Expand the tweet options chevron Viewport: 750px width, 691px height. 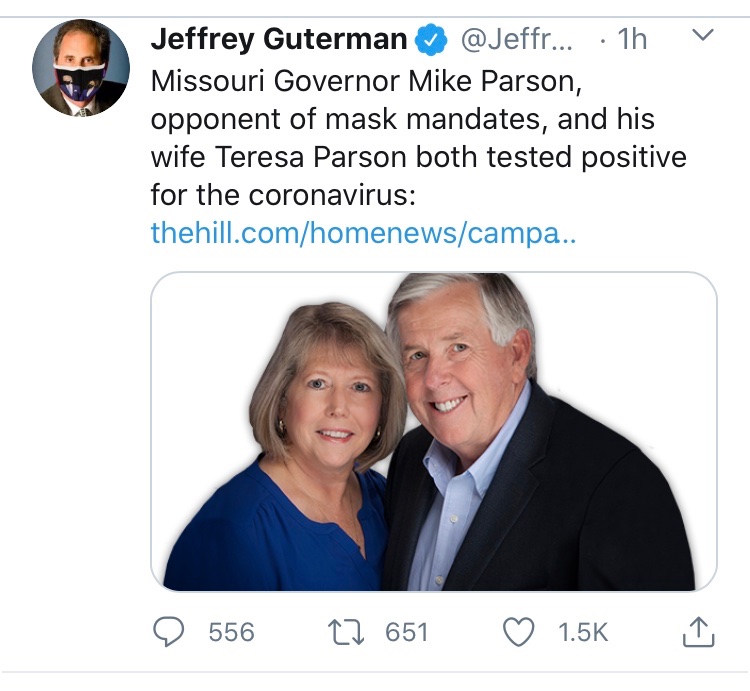pyautogui.click(x=703, y=37)
